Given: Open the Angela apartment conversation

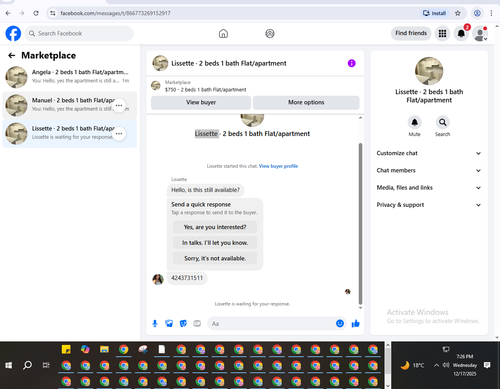Looking at the screenshot, I should coord(69,77).
